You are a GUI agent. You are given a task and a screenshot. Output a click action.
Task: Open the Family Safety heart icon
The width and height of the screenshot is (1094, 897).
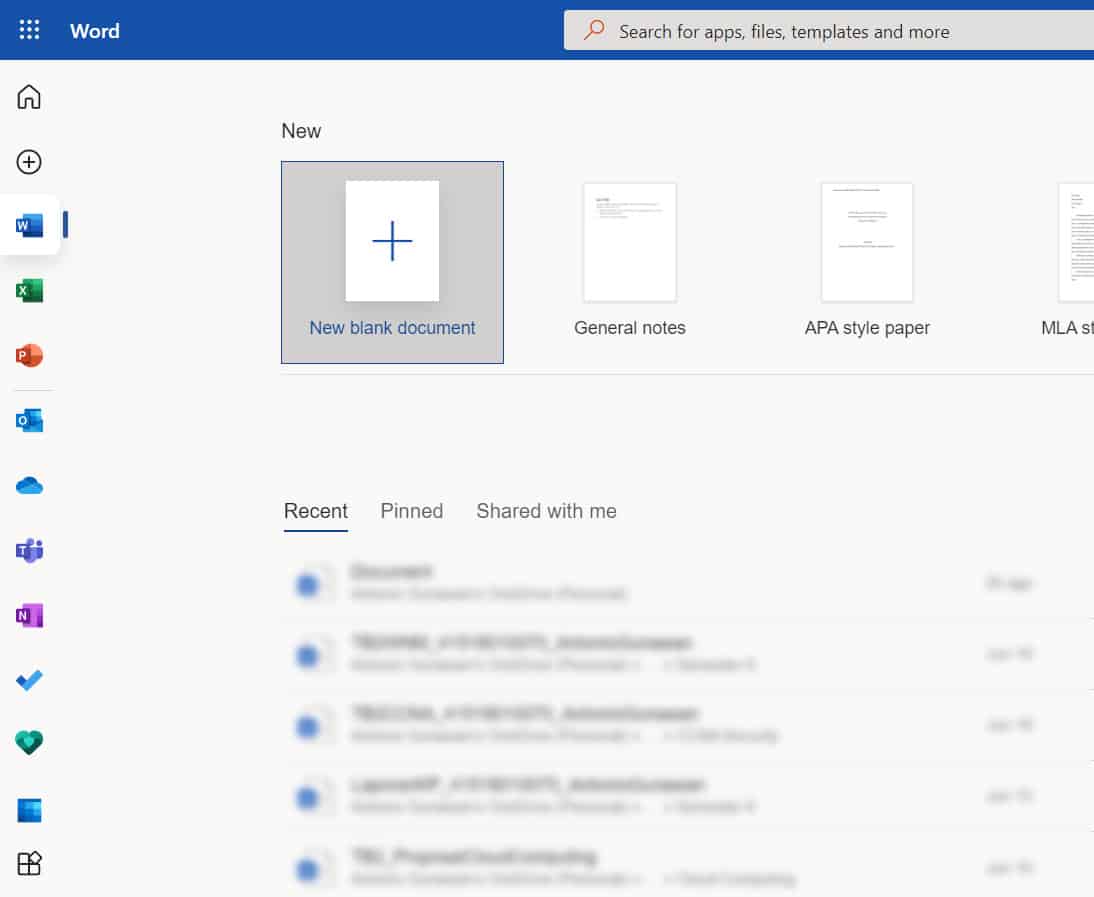tap(29, 743)
